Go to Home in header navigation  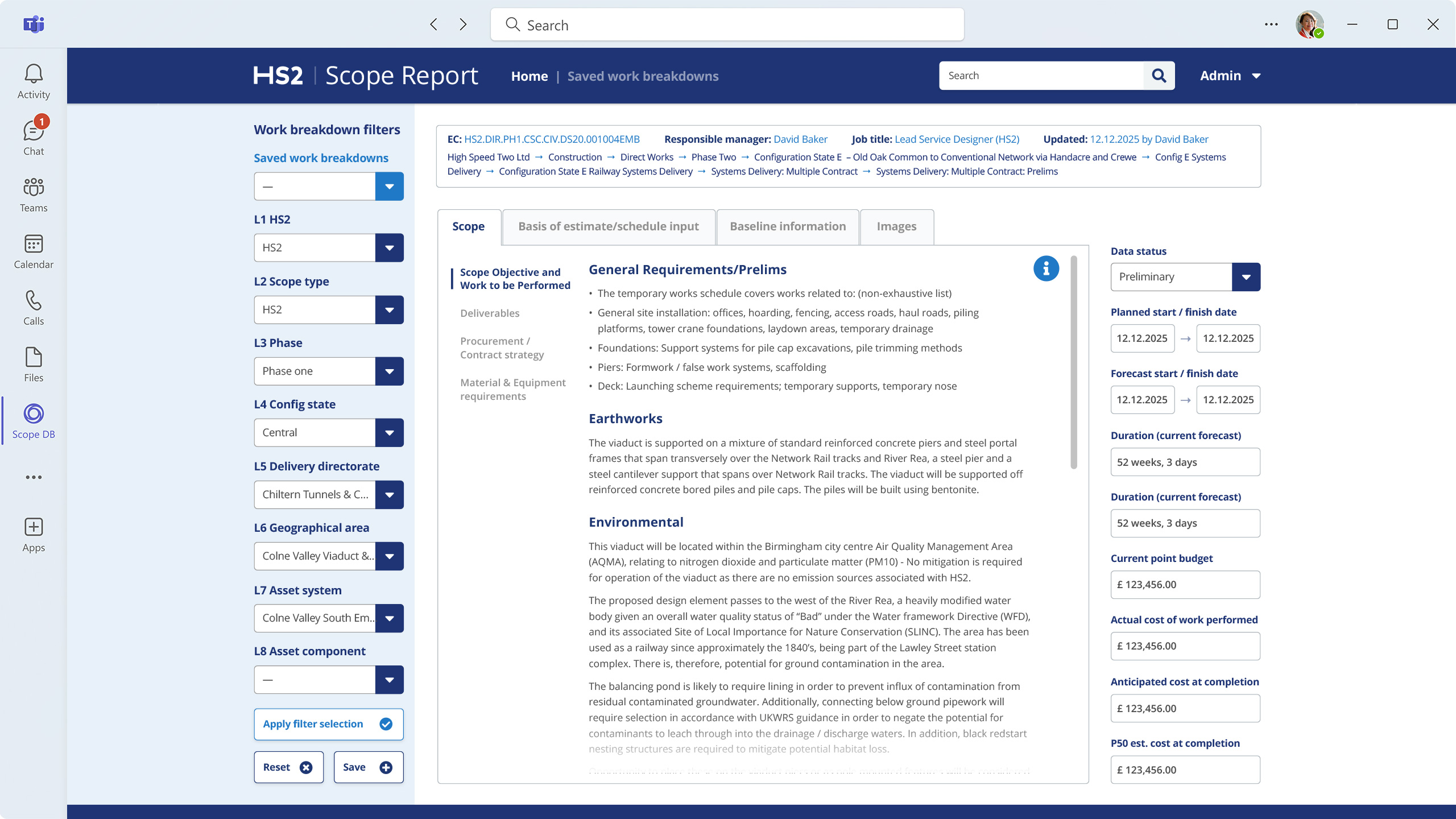pyautogui.click(x=530, y=76)
